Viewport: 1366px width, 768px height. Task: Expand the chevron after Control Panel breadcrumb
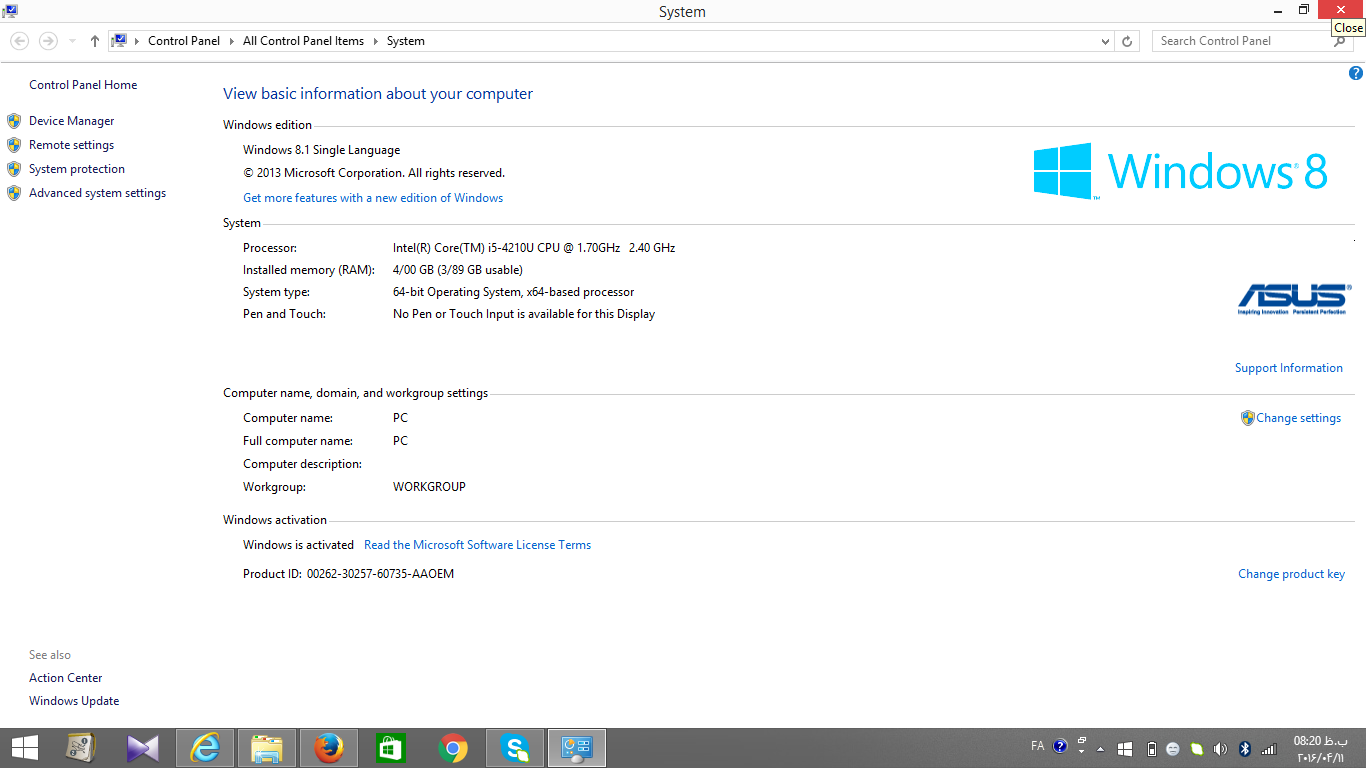[232, 41]
